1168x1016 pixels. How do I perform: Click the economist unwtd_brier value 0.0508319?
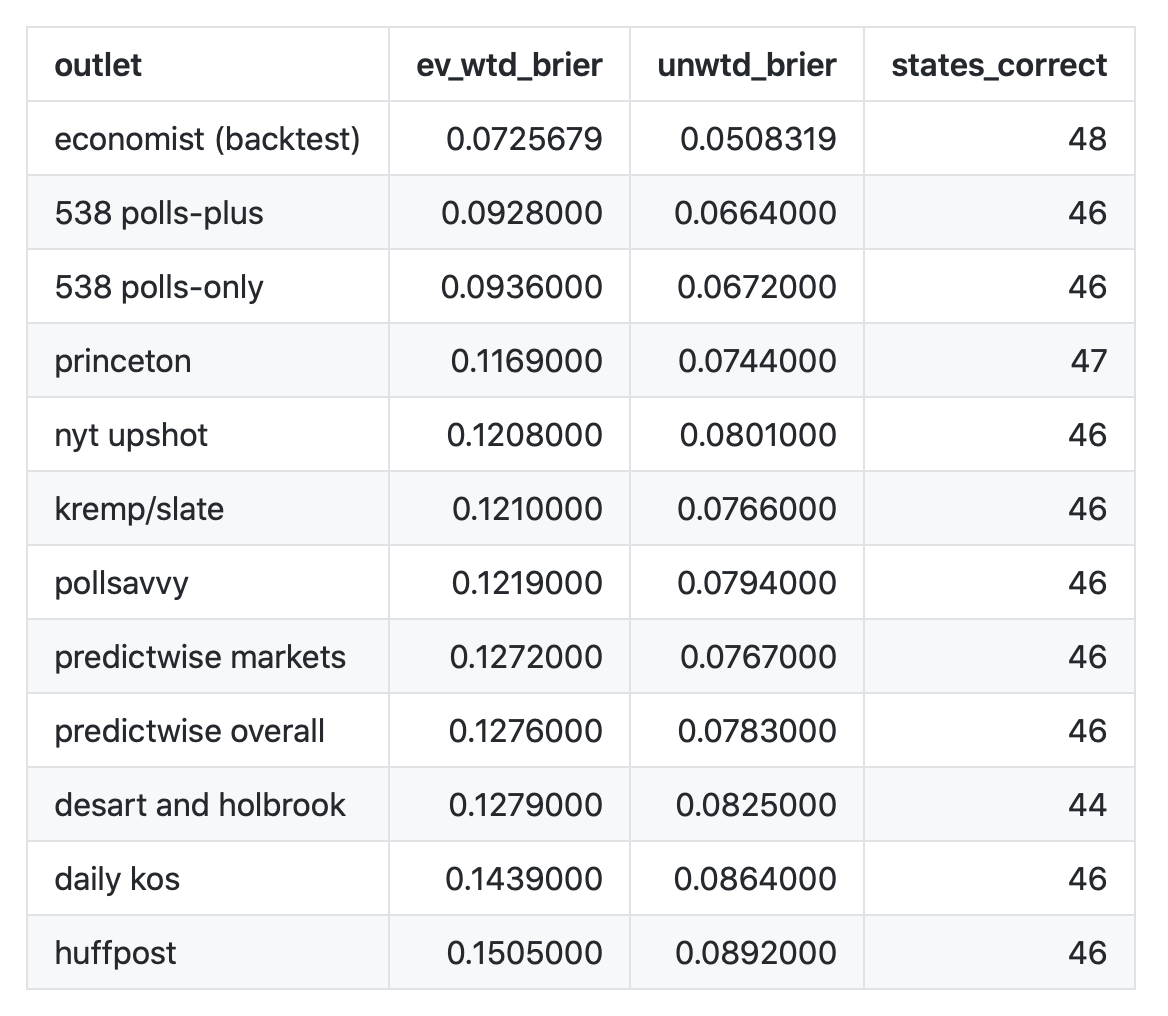coord(758,139)
